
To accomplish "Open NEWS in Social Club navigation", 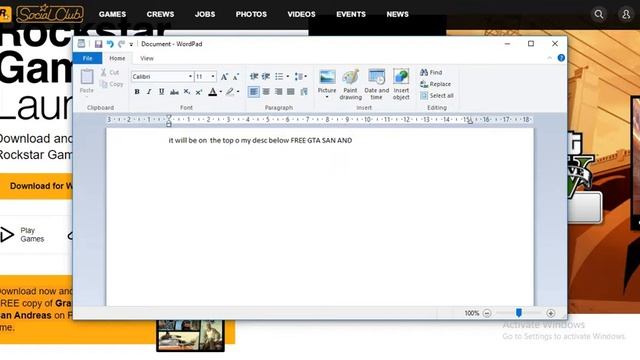I will click(x=398, y=14).
